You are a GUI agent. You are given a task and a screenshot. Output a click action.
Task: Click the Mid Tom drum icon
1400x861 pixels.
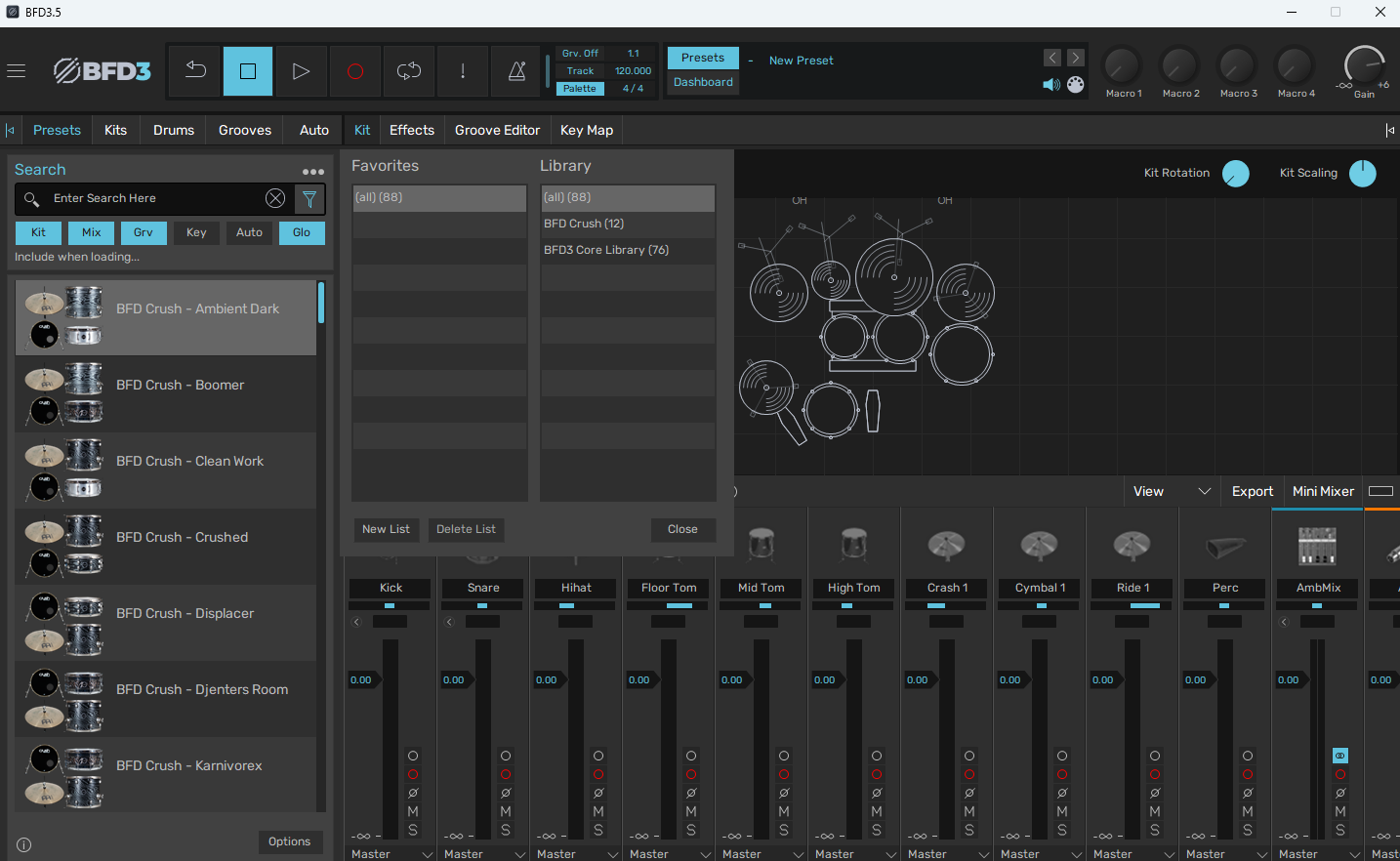762,545
